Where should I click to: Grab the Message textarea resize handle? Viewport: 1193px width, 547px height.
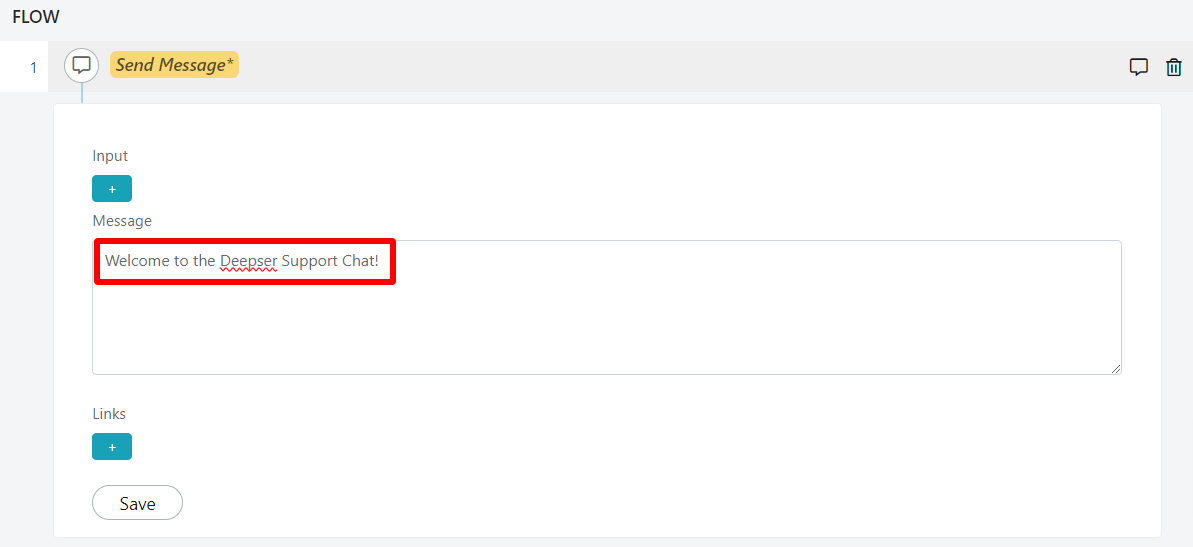(1115, 368)
